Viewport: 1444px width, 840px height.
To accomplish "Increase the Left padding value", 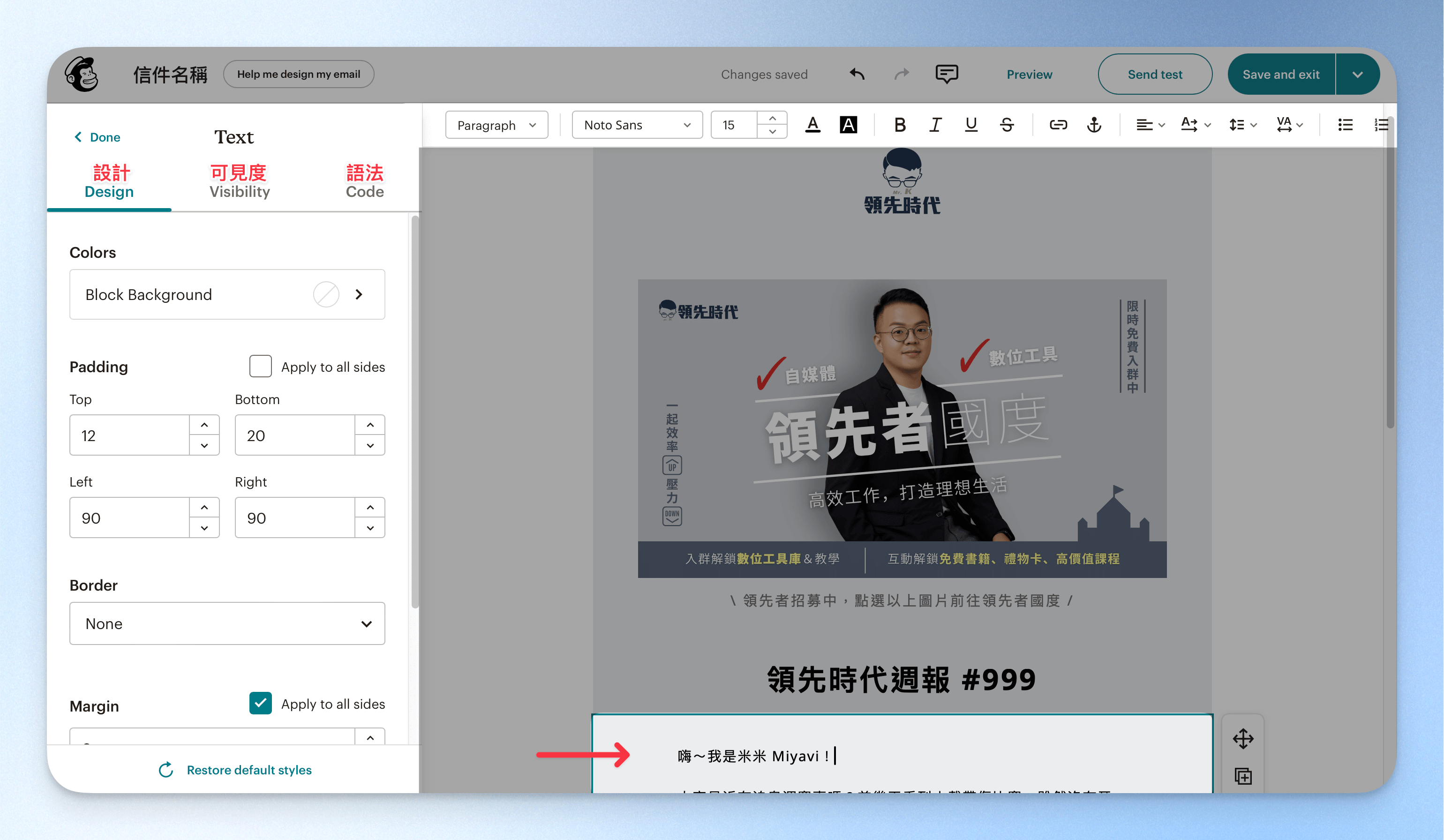I will [204, 507].
